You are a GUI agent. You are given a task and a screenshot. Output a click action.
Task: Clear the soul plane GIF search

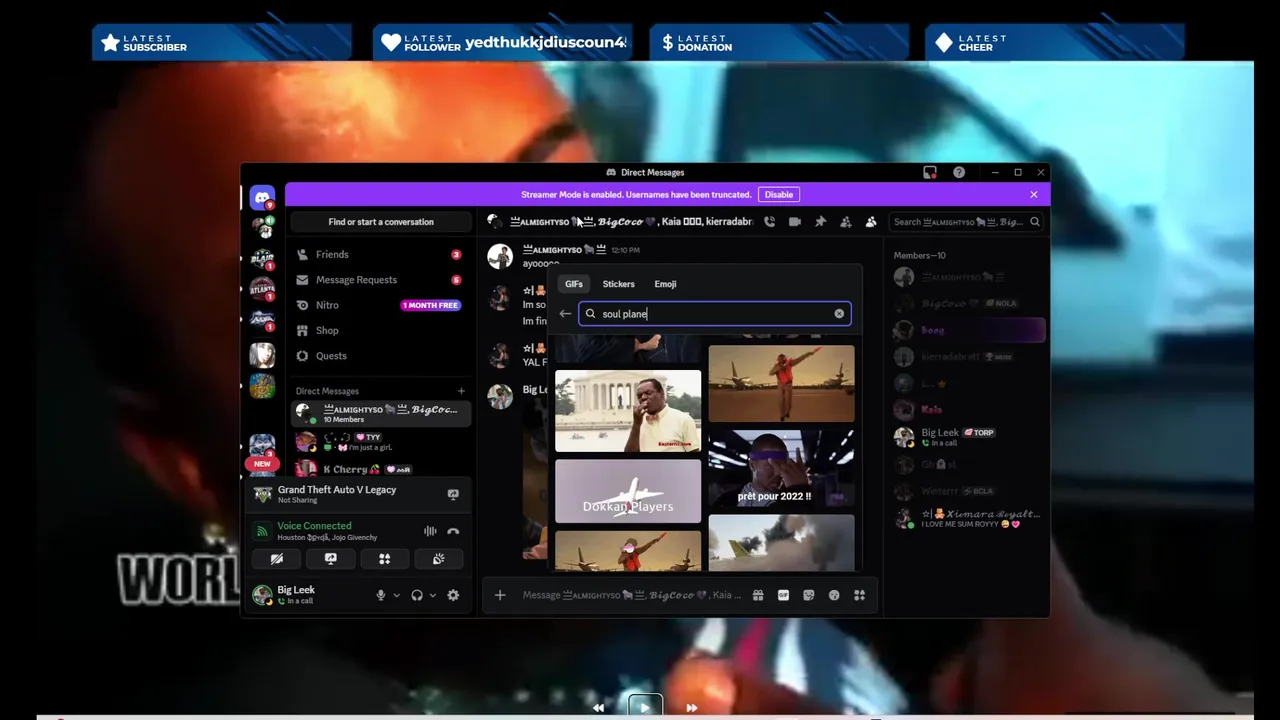839,314
